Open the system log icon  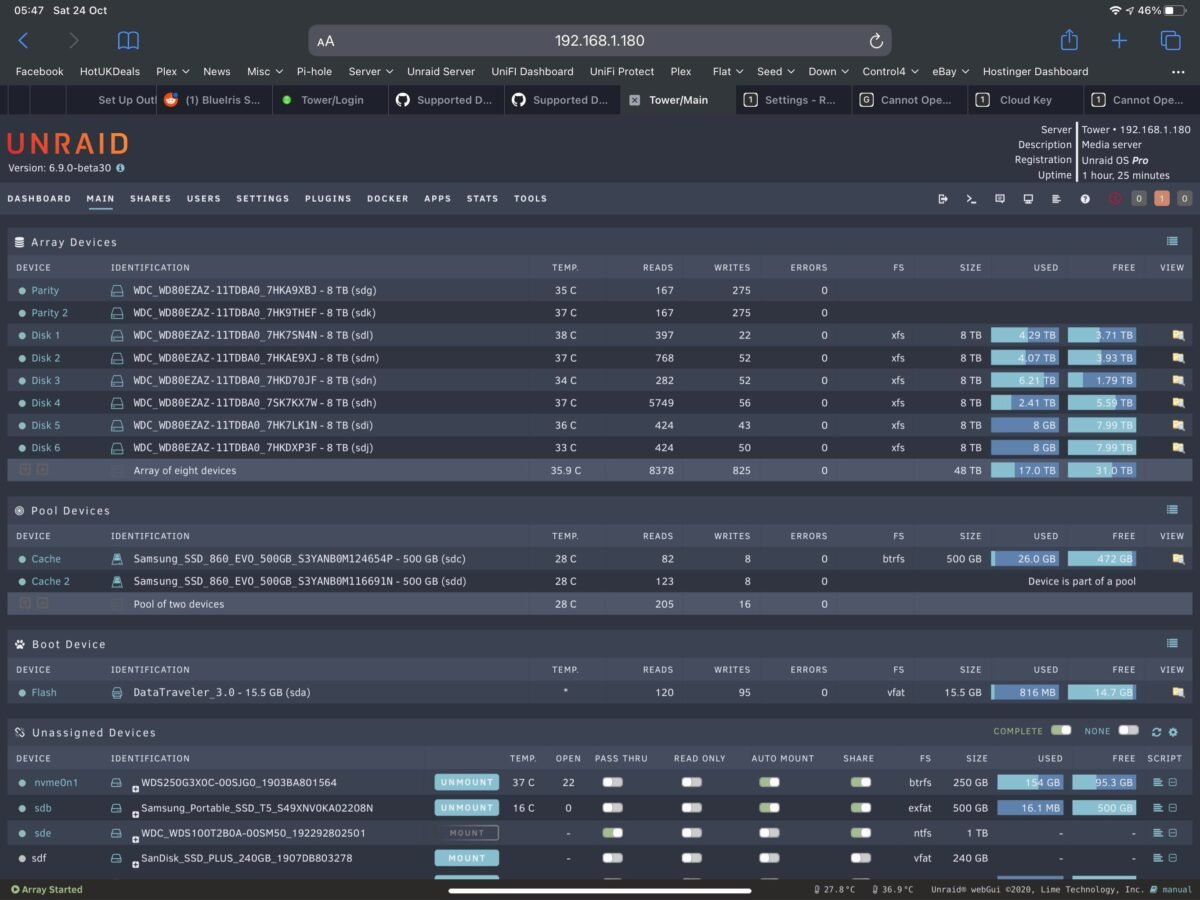point(1056,199)
